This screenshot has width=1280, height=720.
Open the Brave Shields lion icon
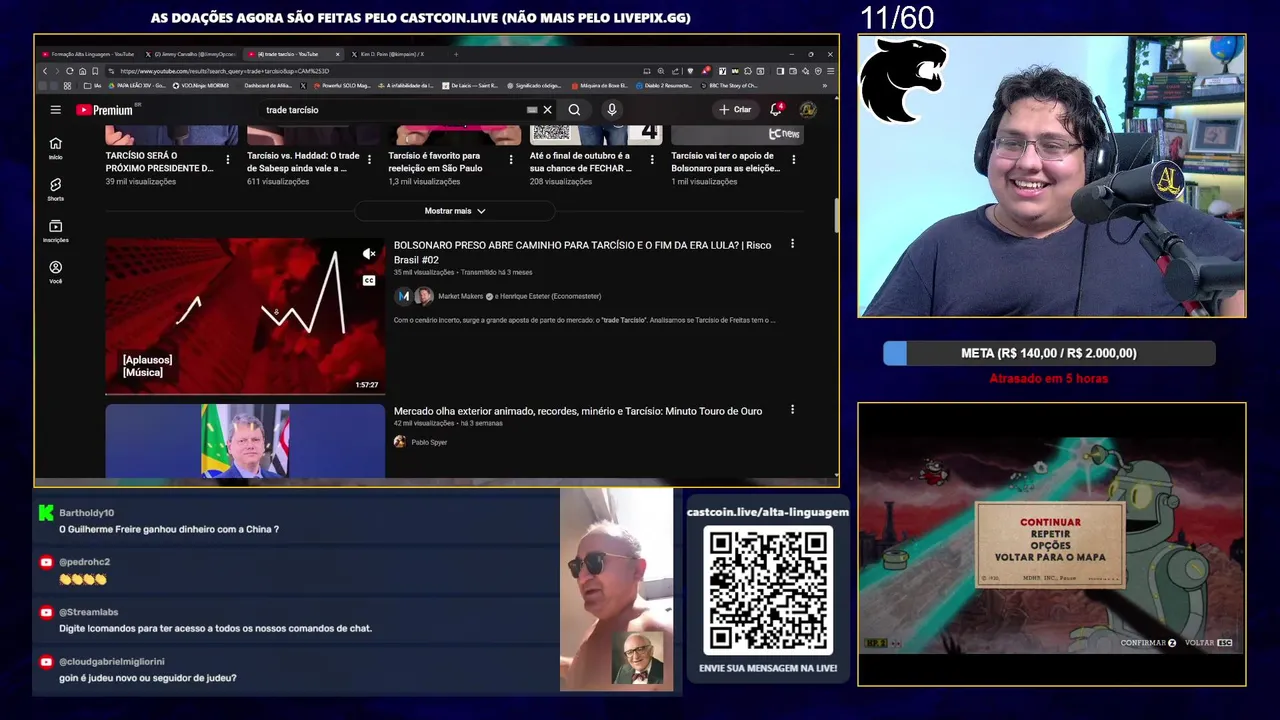tap(690, 71)
